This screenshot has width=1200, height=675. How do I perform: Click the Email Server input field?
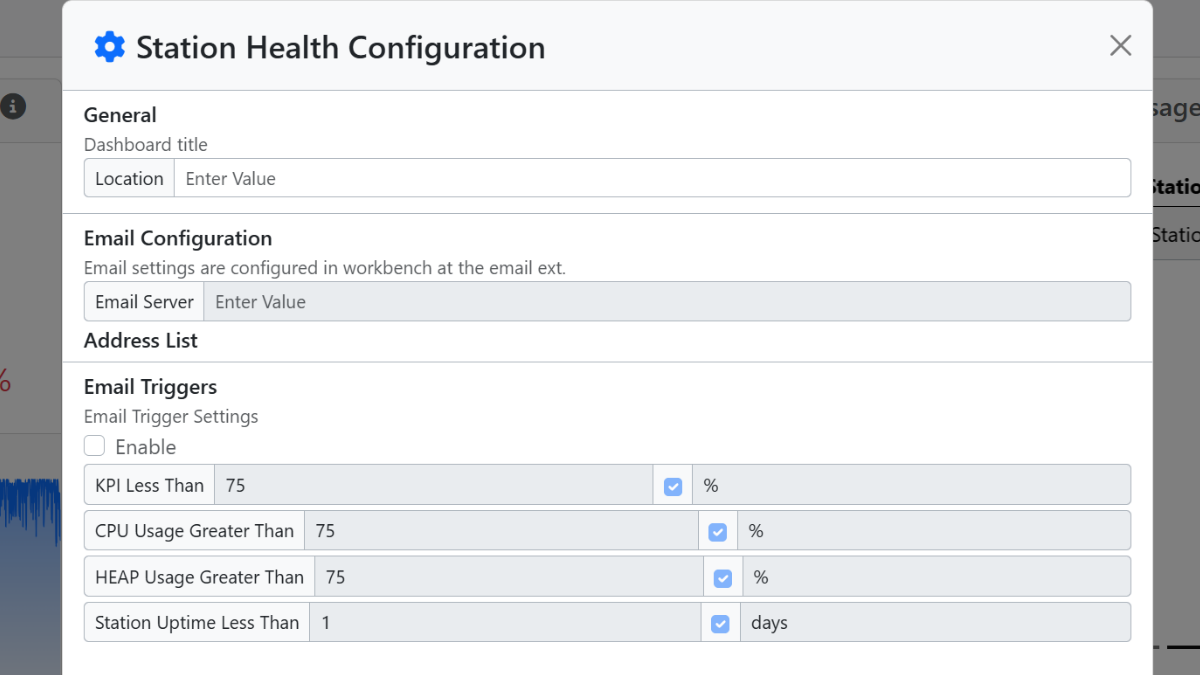(x=666, y=302)
